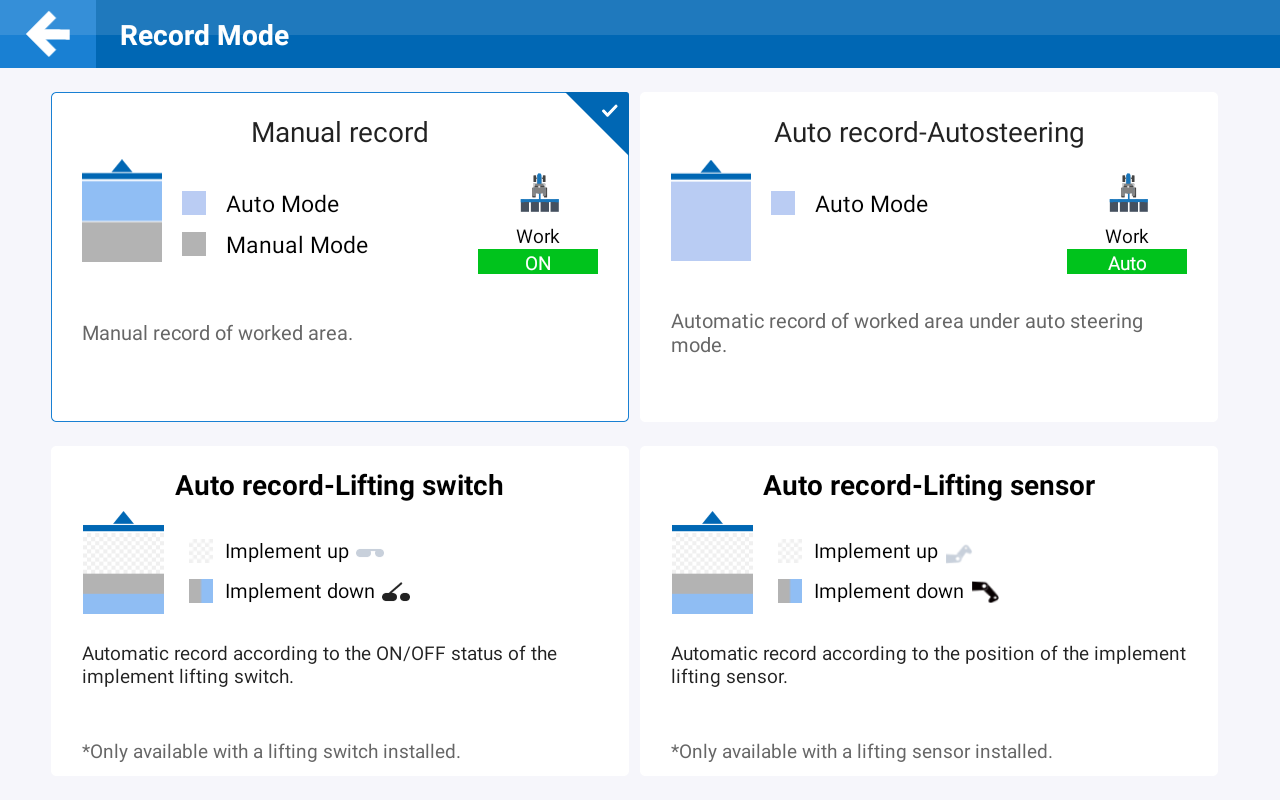Click Auto record-Autosteering coverage diagram

[711, 211]
